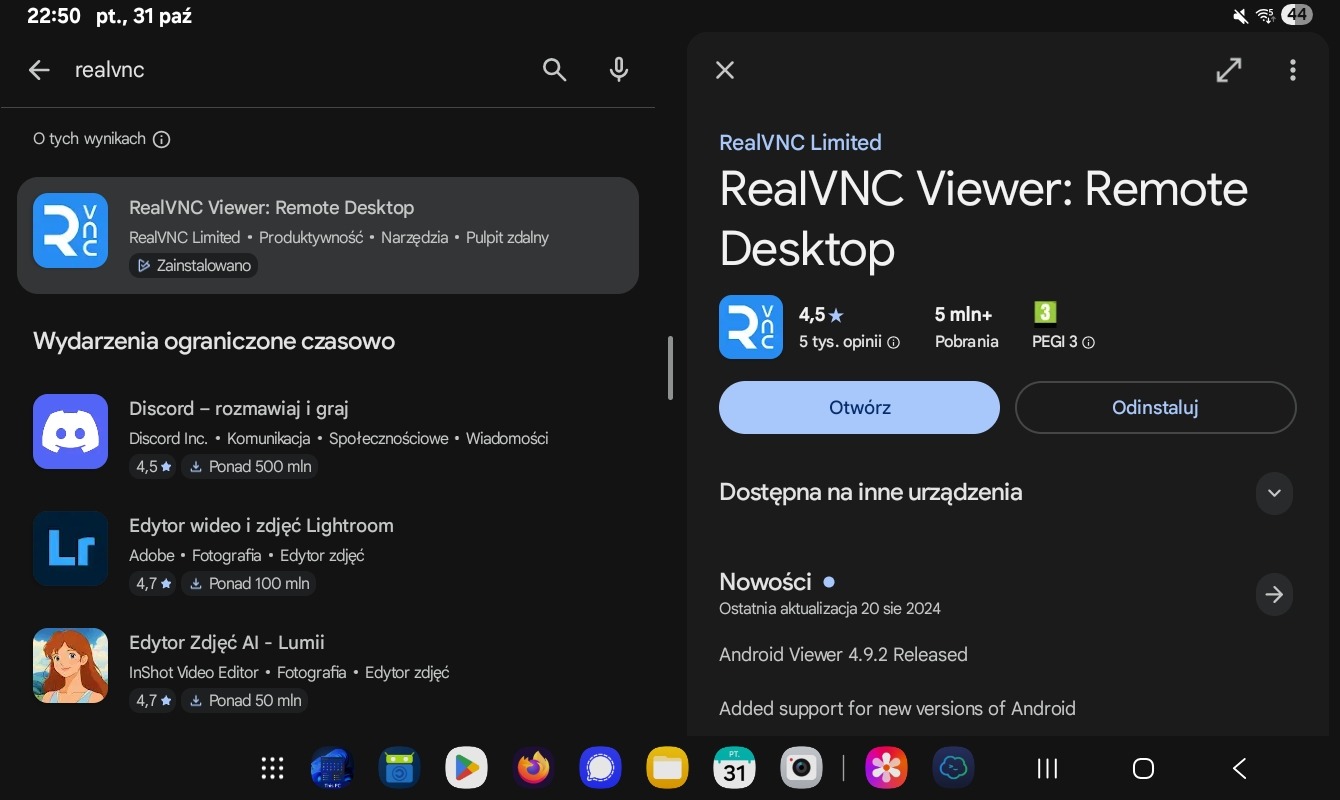Open the three-dot overflow menu
1340x800 pixels.
pyautogui.click(x=1292, y=70)
